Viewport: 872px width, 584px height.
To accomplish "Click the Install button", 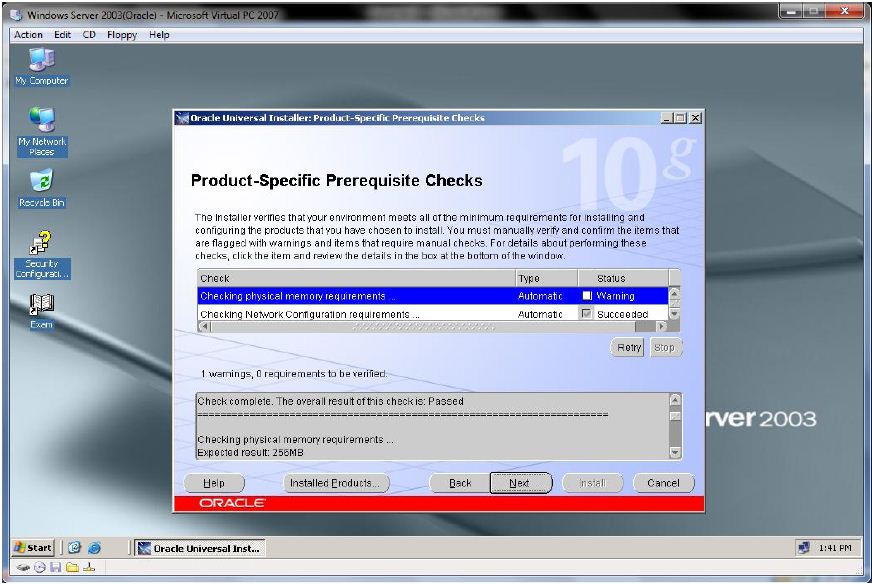I will [593, 483].
